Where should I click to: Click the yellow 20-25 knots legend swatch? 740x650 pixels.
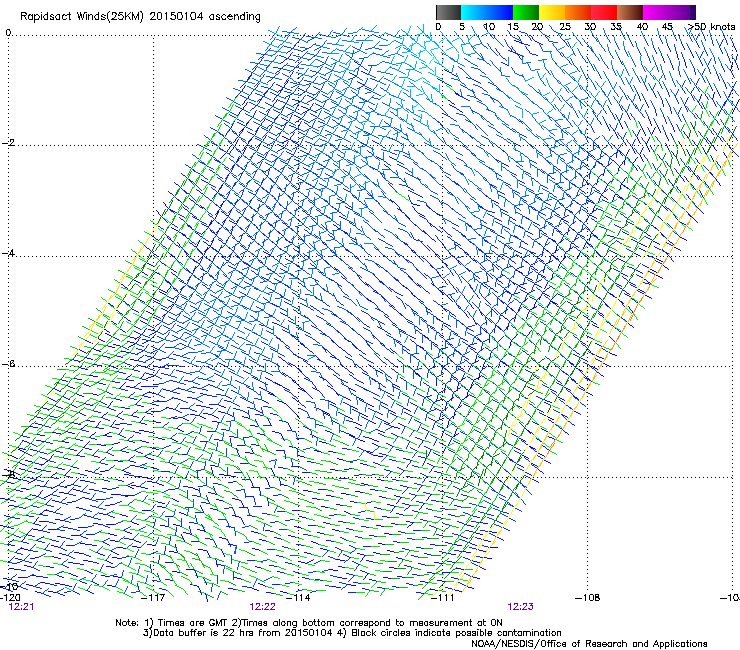click(552, 12)
